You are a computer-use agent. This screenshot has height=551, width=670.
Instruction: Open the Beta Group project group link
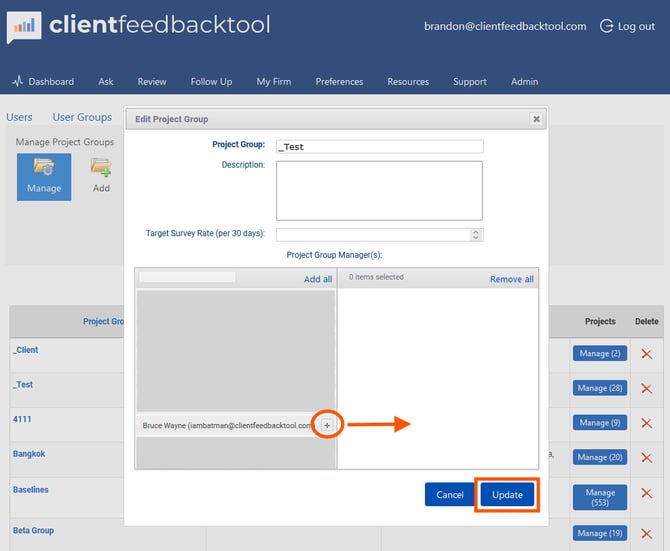33,530
